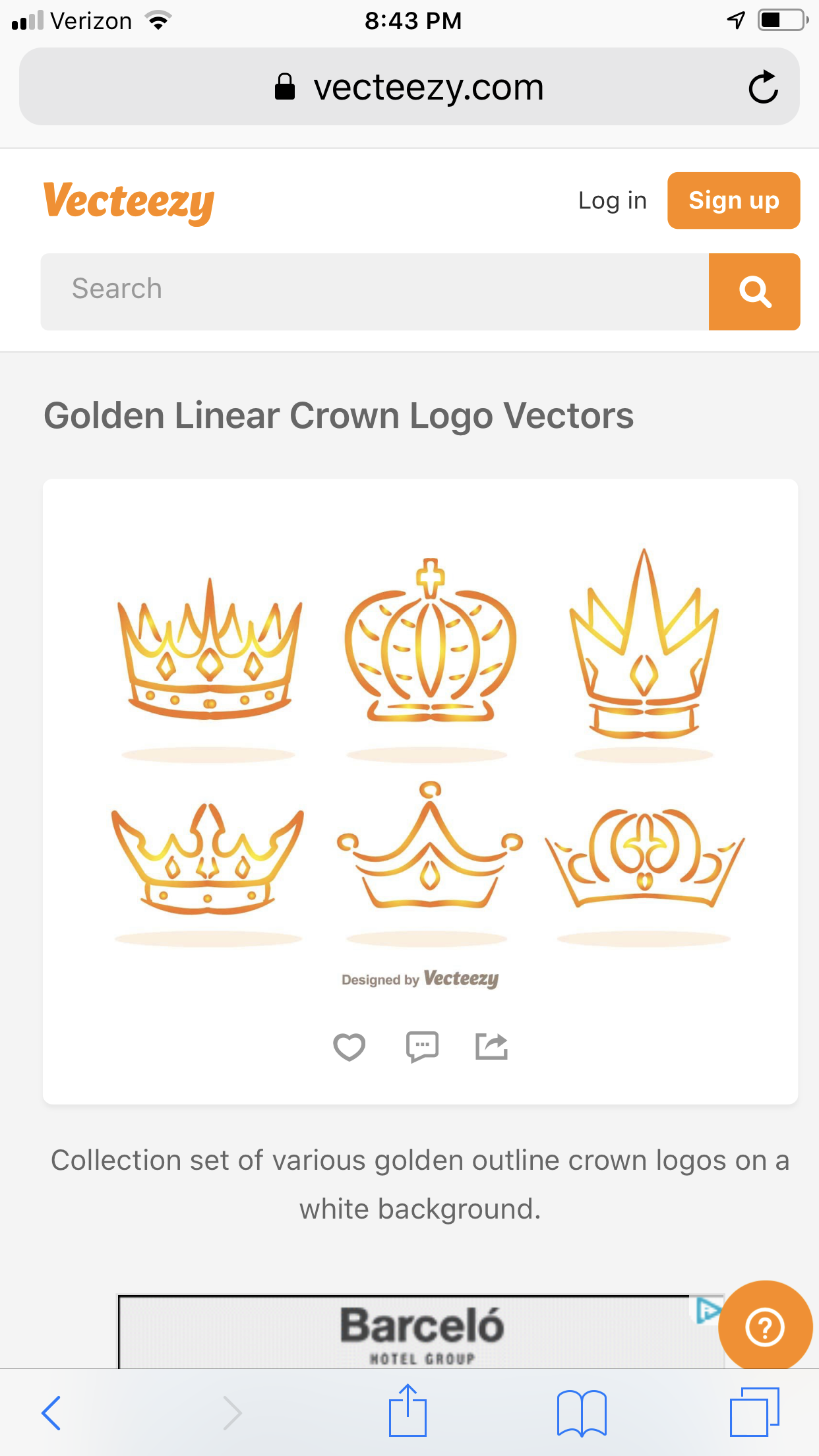Tap the forward arrow in Safari toolbar
Screen dimensions: 819x1456
(232, 1412)
